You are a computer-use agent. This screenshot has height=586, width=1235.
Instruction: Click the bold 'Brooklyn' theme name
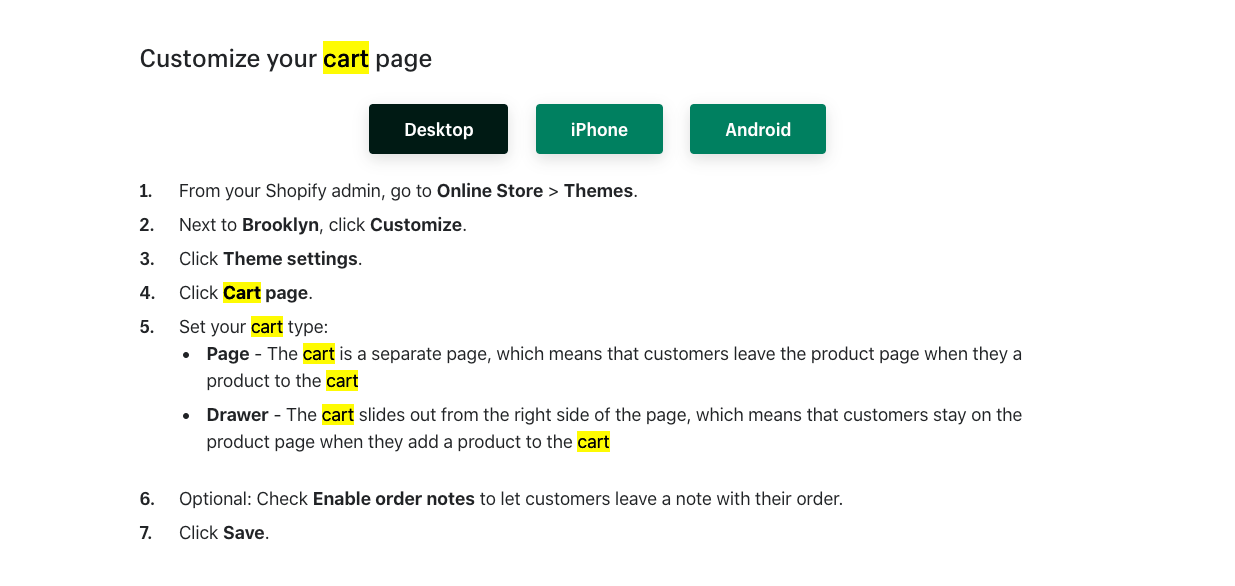coord(279,225)
